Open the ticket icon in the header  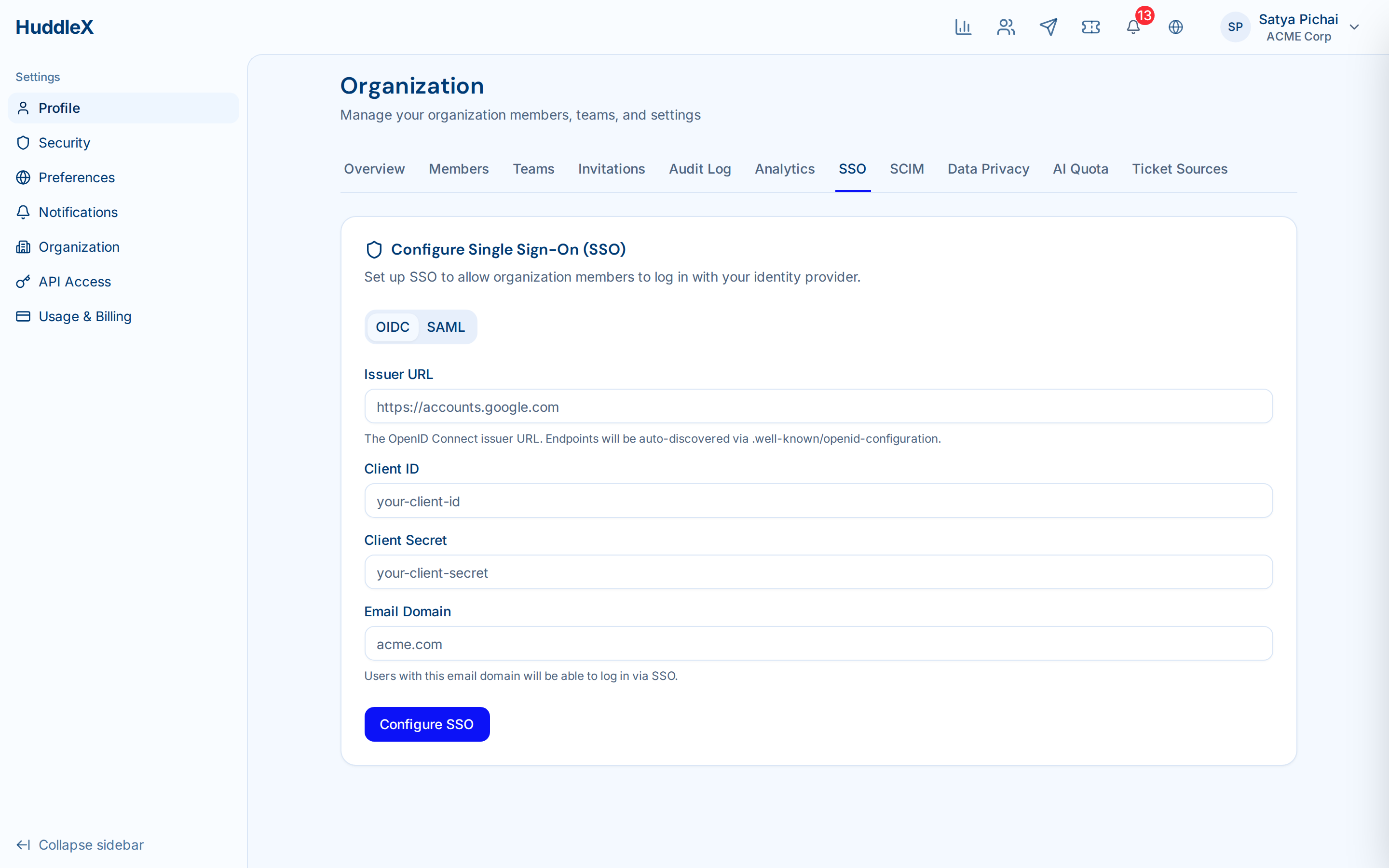1090,27
